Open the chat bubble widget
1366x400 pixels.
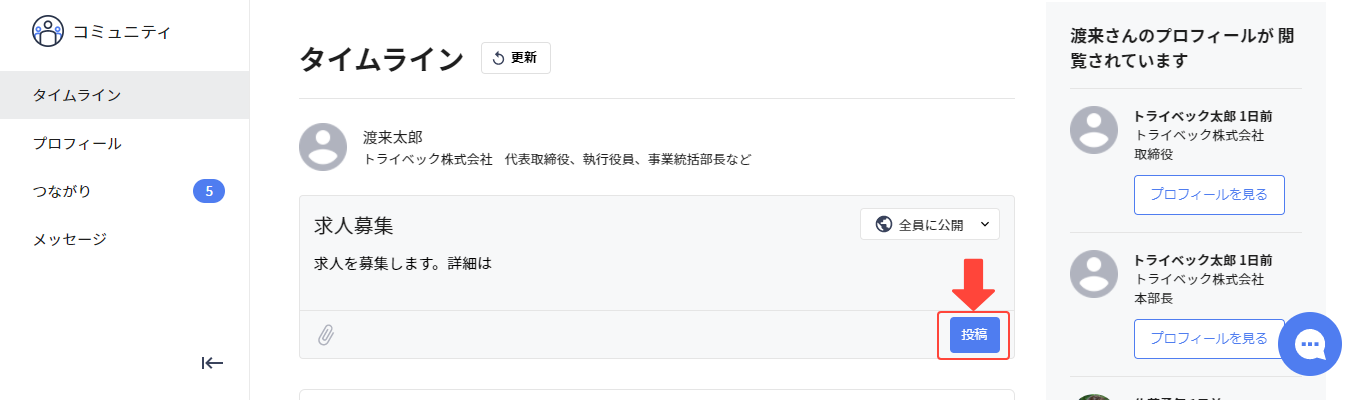[x=1310, y=344]
